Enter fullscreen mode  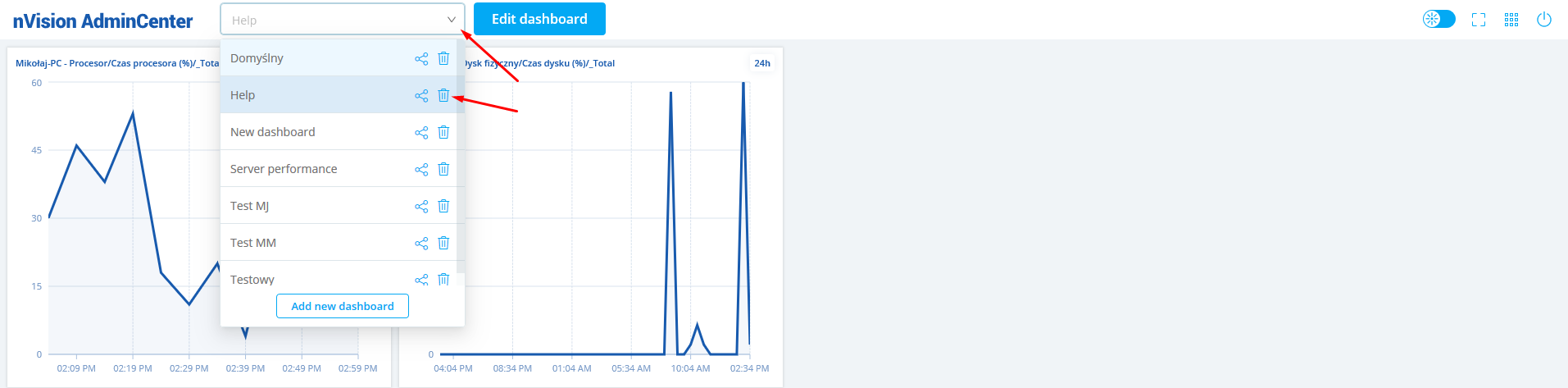(1479, 20)
